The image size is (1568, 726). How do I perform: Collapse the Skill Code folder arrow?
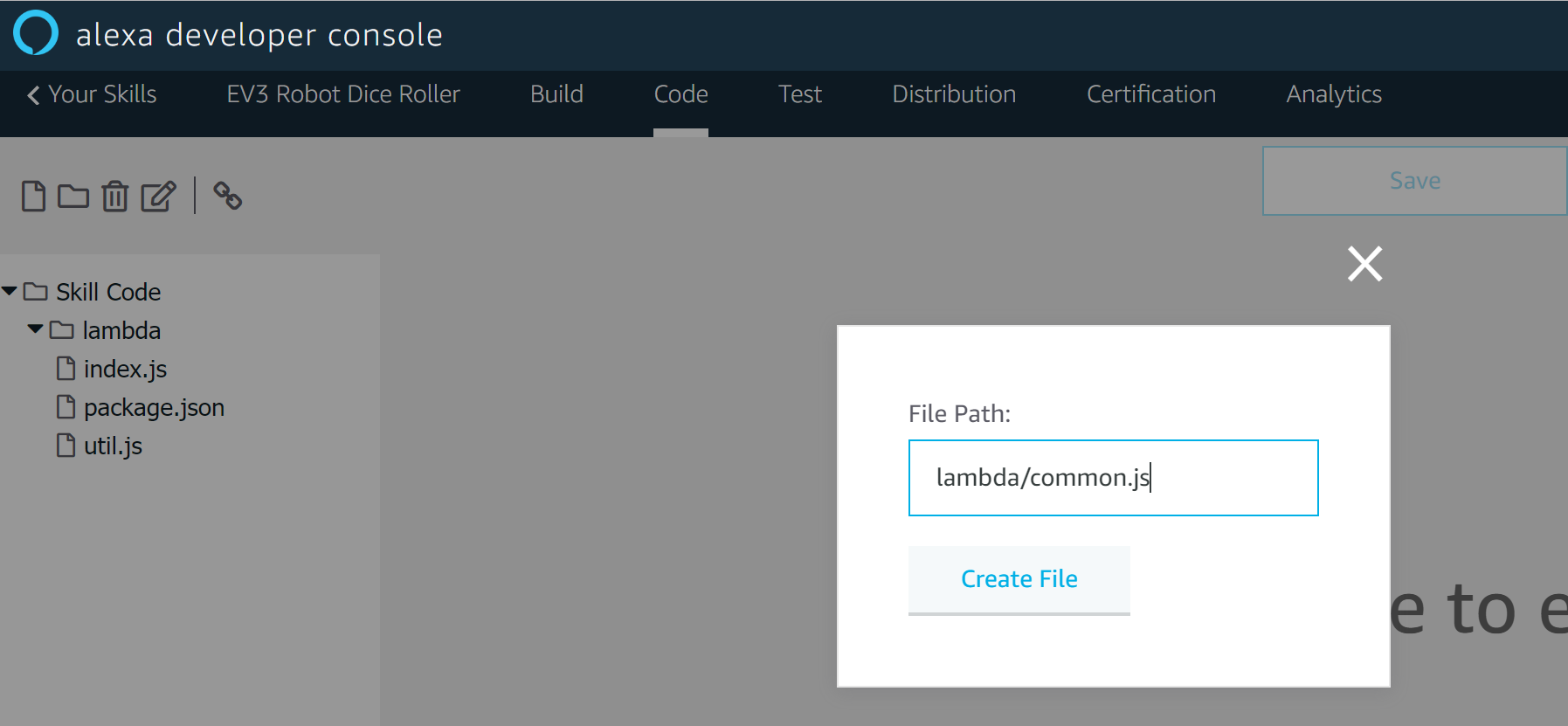click(x=10, y=291)
